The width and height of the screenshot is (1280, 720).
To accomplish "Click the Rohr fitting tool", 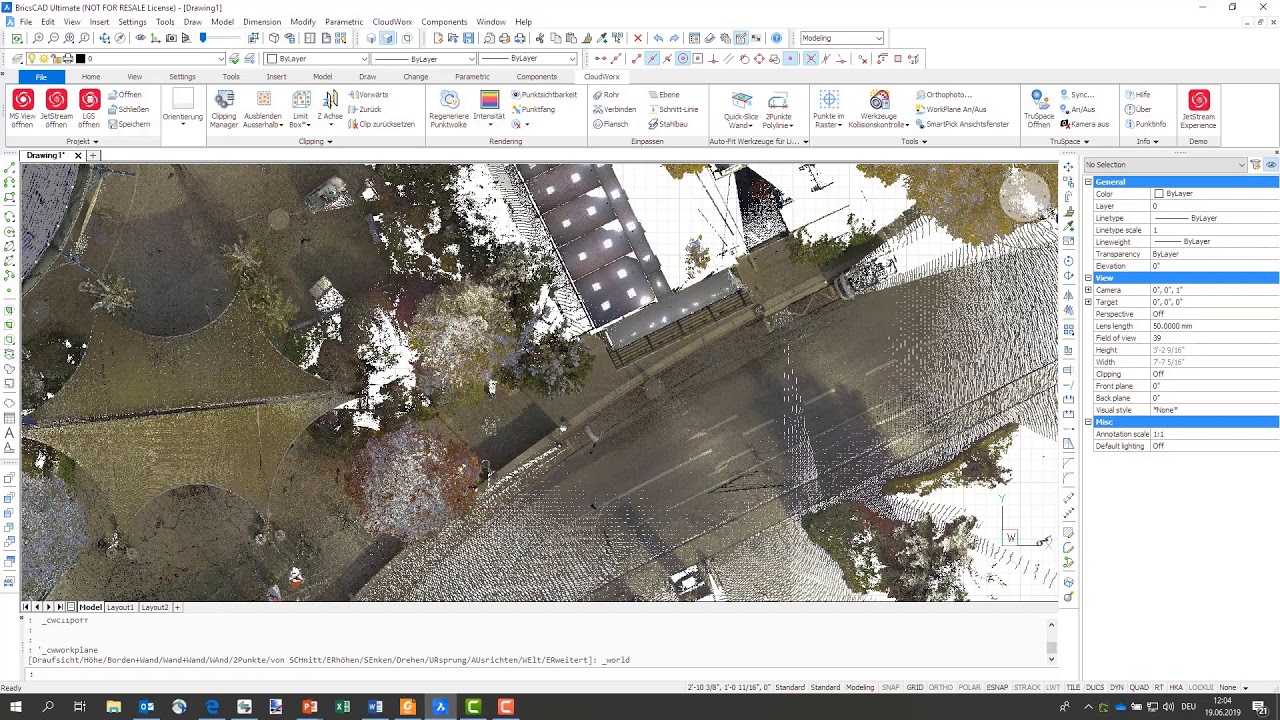I will (606, 95).
